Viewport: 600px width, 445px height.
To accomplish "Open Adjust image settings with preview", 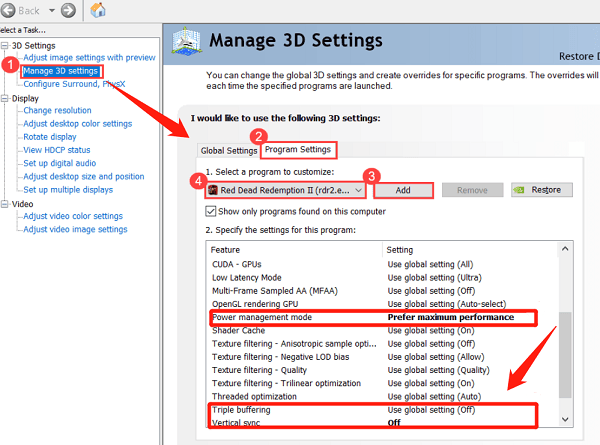I will (x=89, y=57).
